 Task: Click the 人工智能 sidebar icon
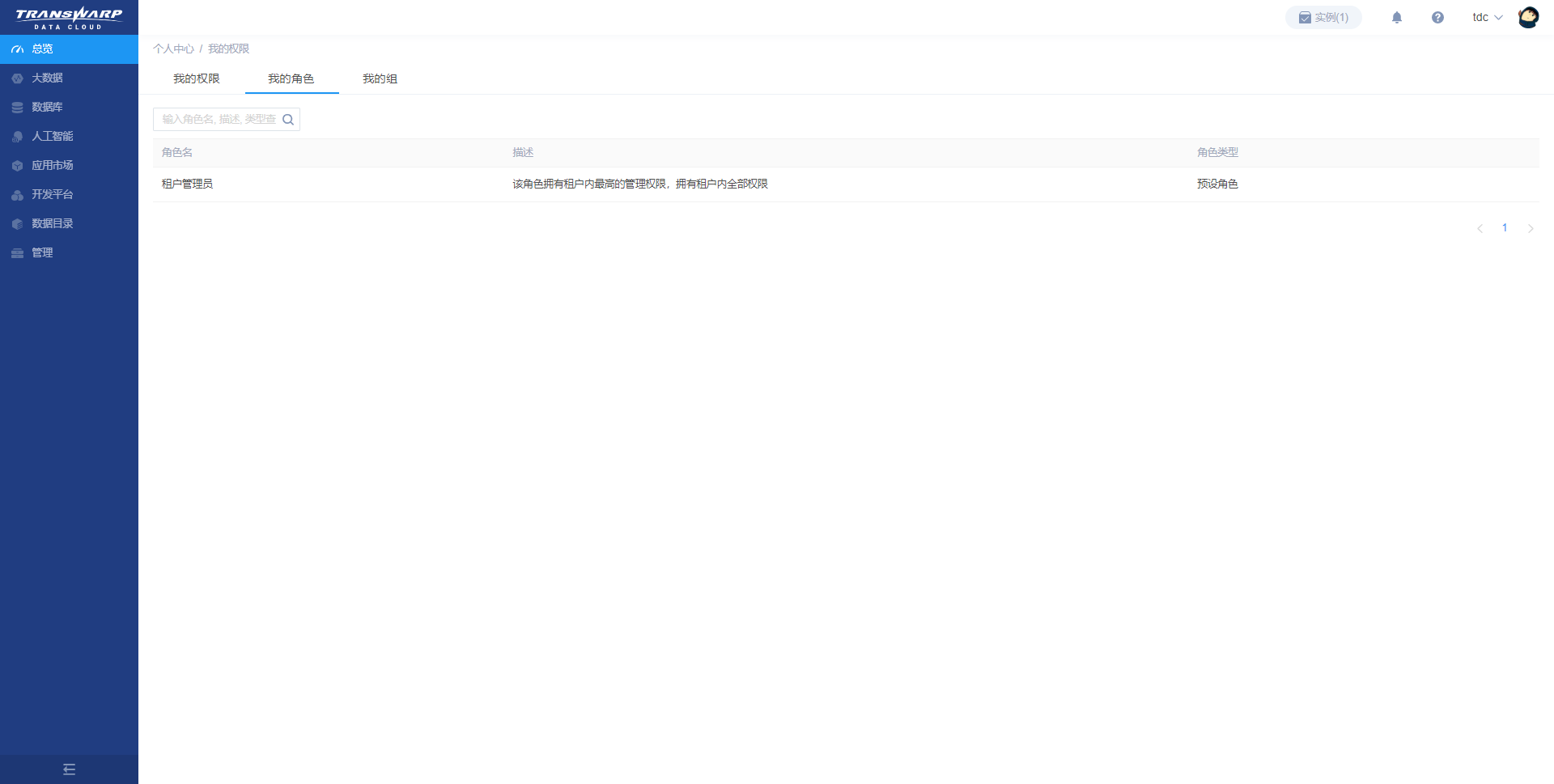(x=17, y=137)
